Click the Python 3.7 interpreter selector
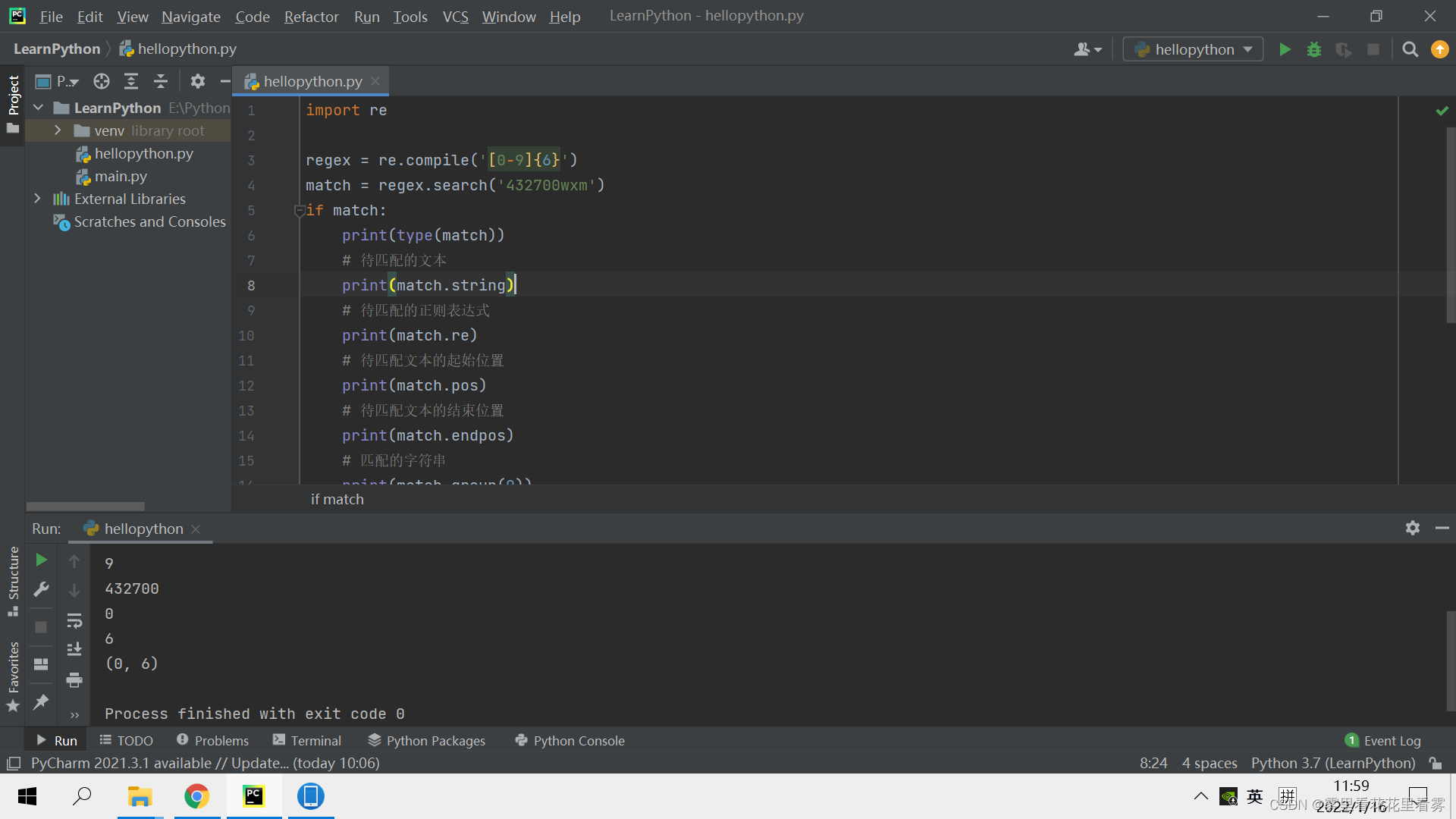 1333,763
